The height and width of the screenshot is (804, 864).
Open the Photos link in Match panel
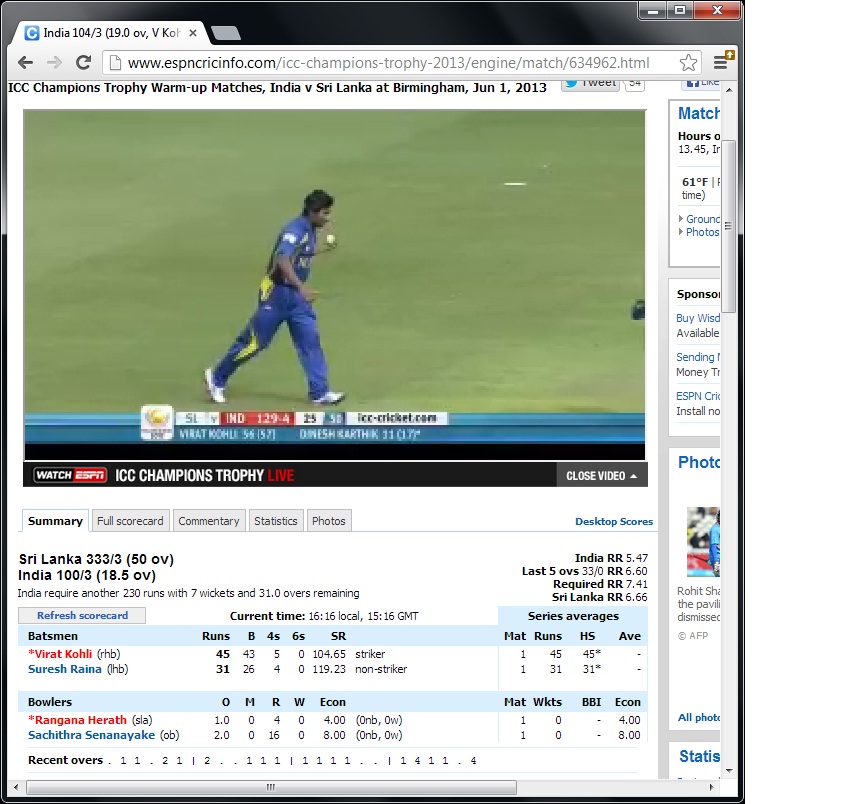[x=703, y=232]
